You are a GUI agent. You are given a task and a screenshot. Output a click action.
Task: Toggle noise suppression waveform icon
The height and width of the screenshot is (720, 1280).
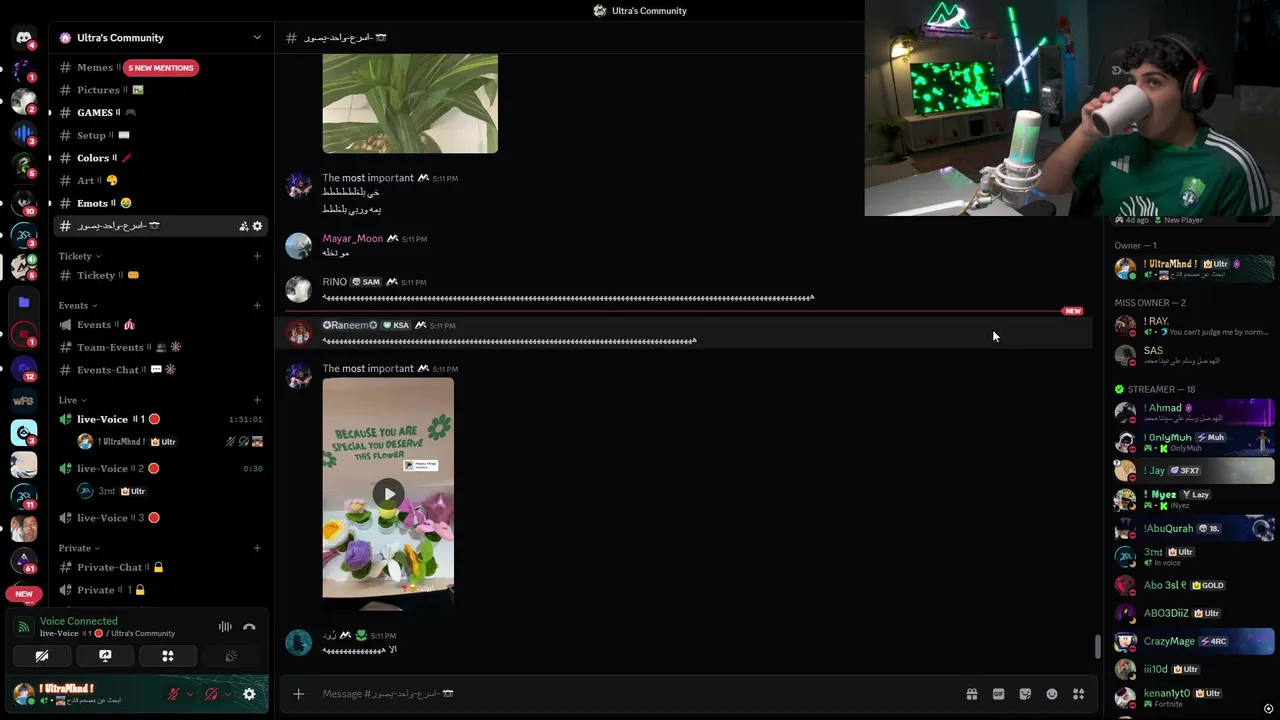[x=225, y=627]
